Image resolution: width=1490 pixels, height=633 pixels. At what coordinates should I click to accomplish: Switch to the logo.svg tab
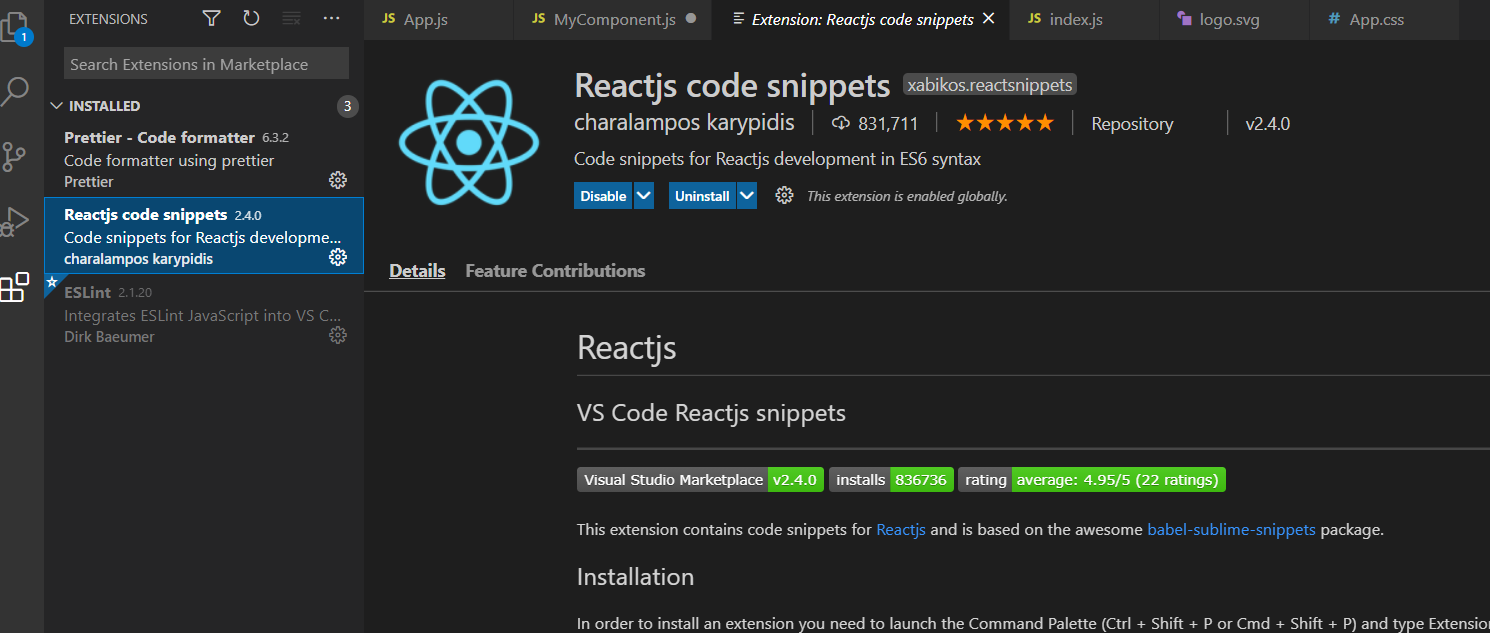(x=1234, y=20)
